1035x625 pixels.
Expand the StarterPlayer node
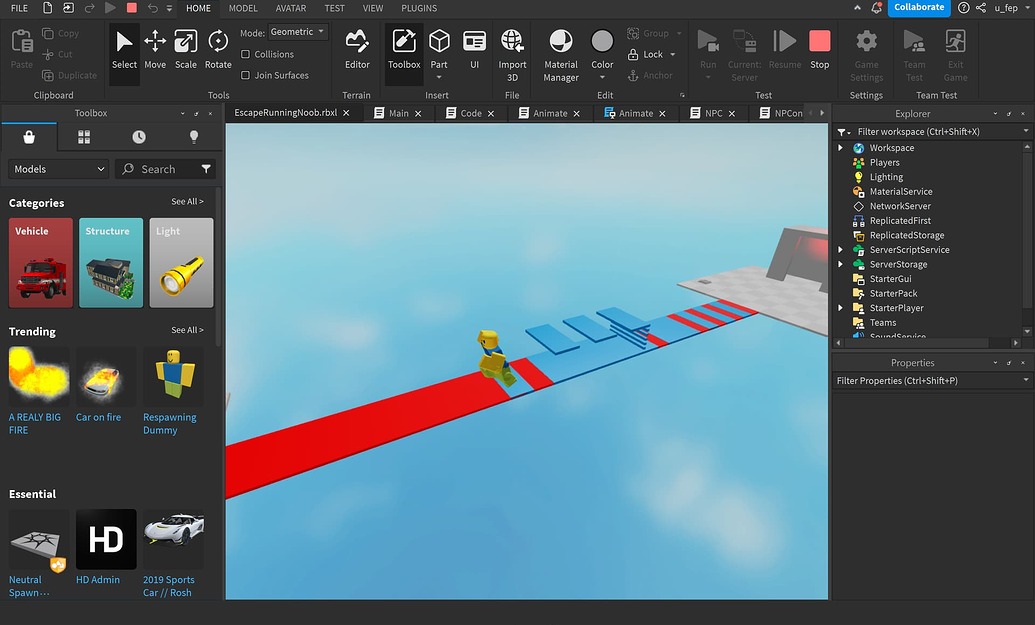pos(840,308)
